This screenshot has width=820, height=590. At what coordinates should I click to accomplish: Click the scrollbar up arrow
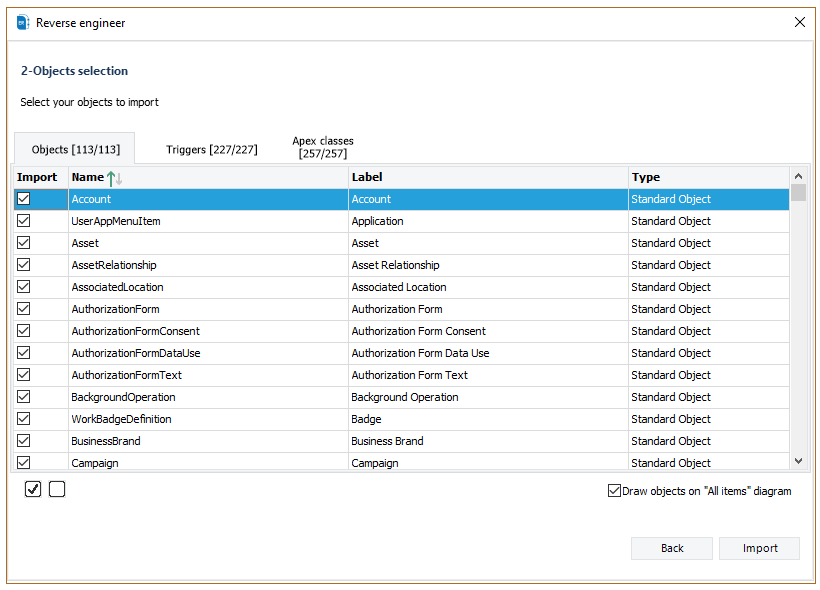(x=798, y=177)
